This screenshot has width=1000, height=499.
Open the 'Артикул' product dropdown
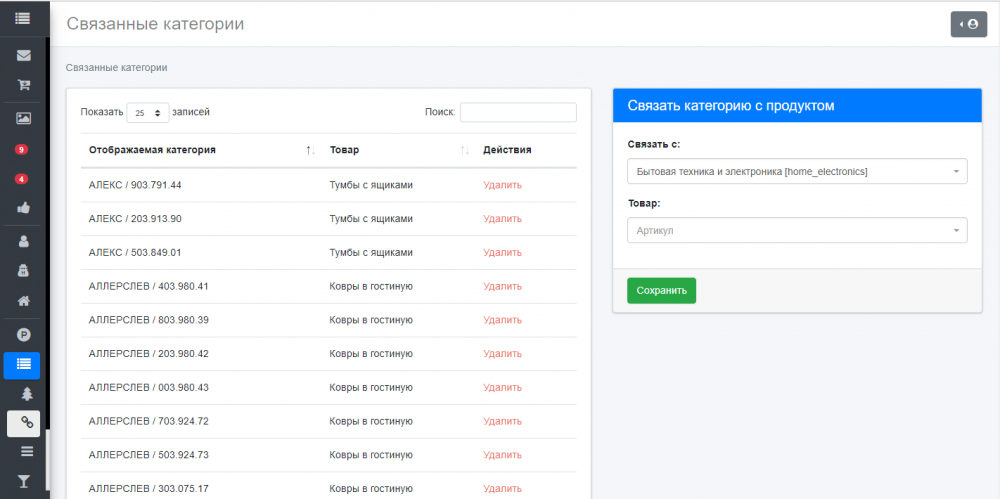[x=797, y=231]
